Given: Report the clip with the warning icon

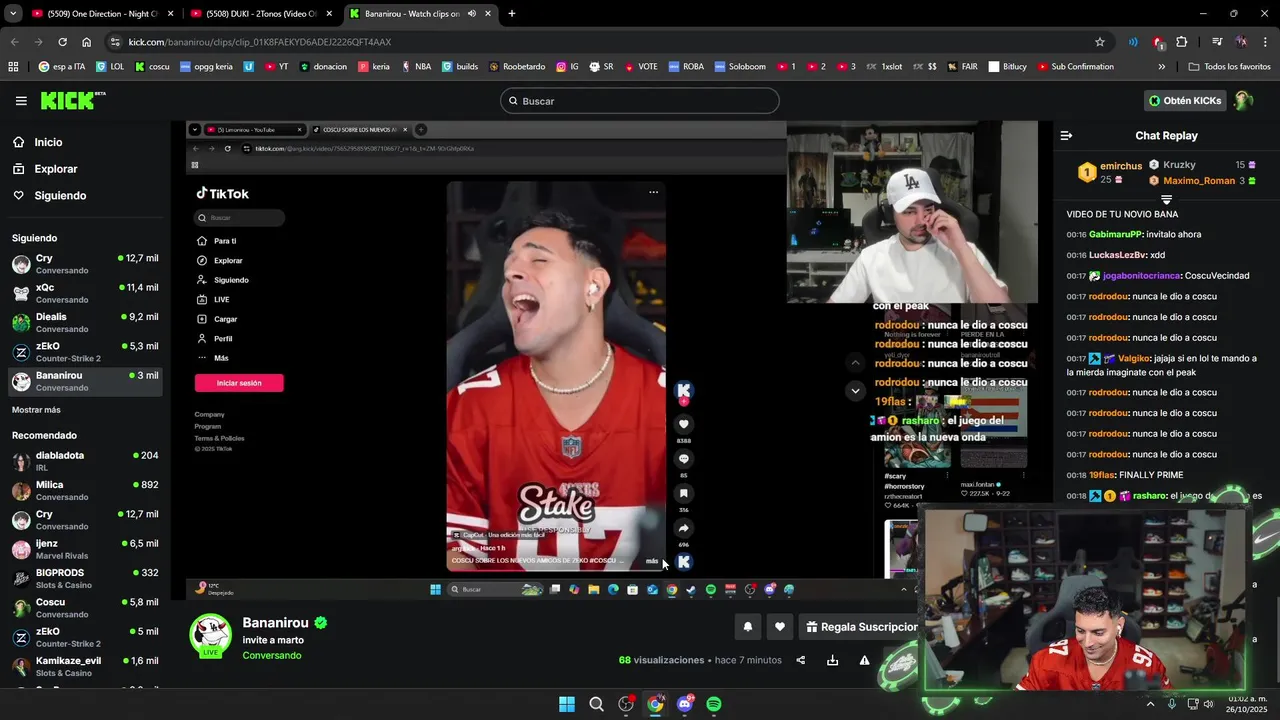Looking at the screenshot, I should pos(864,660).
